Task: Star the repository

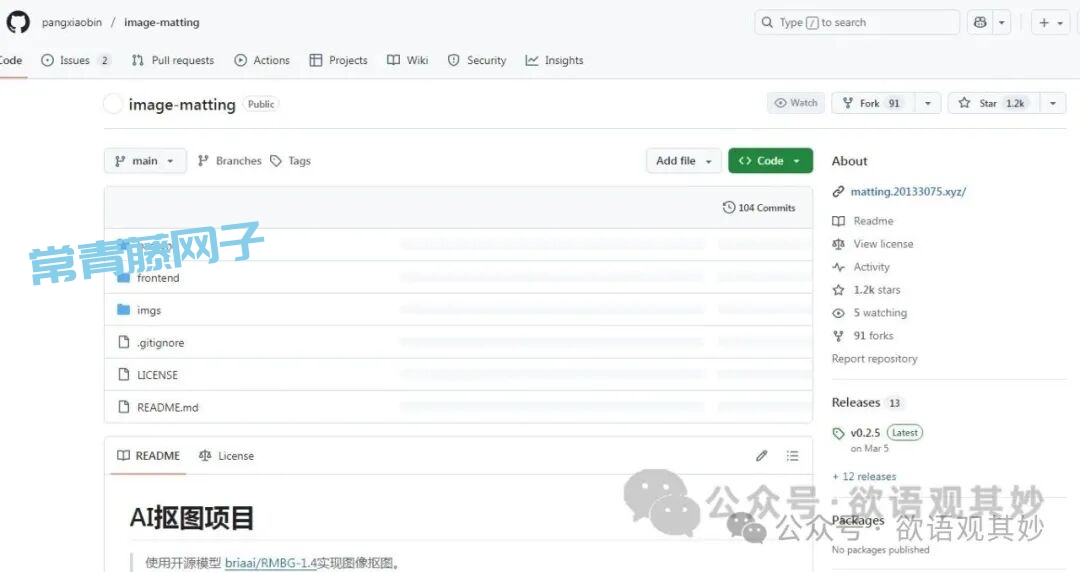Action: coord(993,103)
